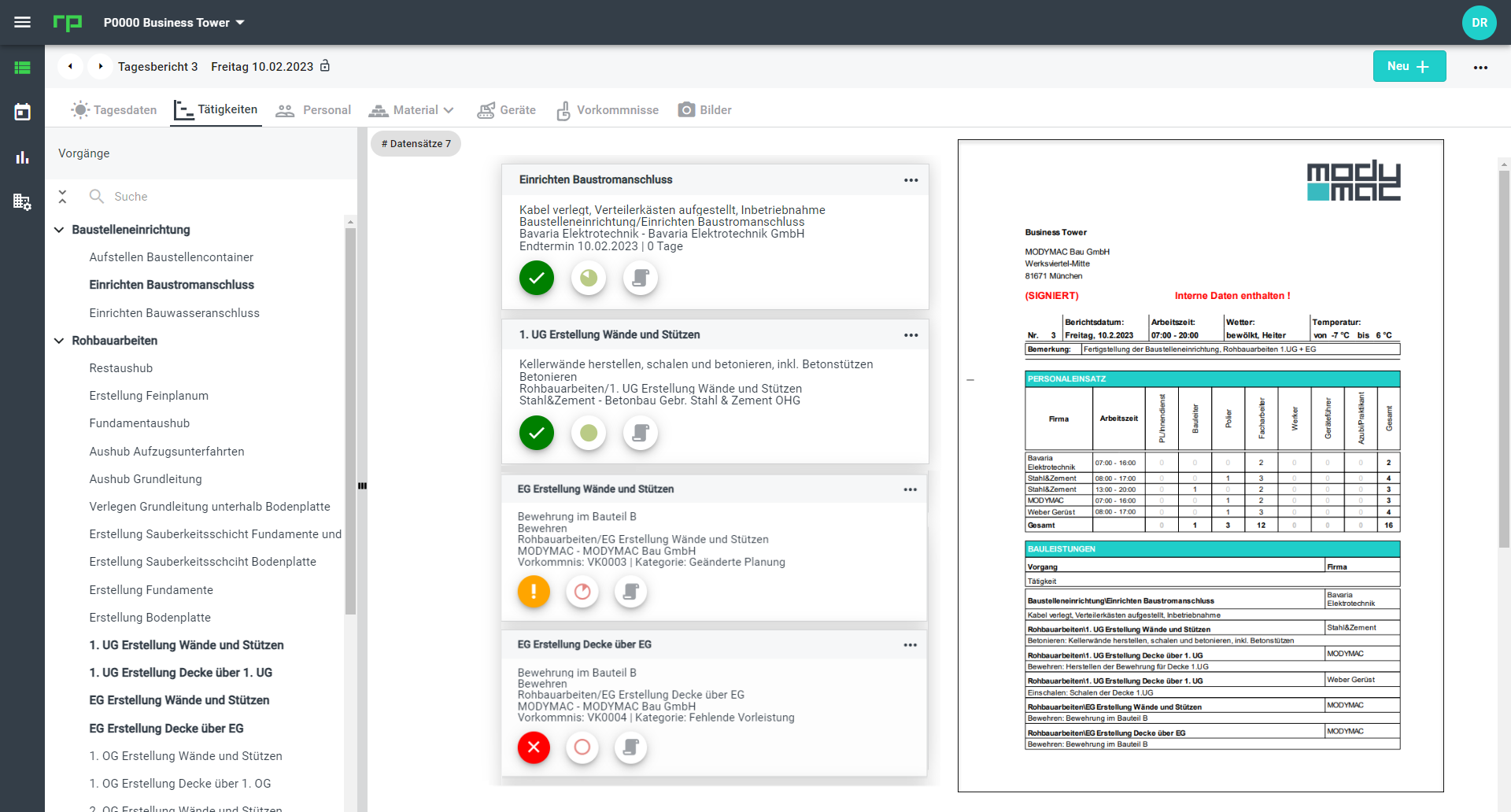Toggle orange warning status on EG Wände card
Screen dimensions: 1511x812
[534, 591]
